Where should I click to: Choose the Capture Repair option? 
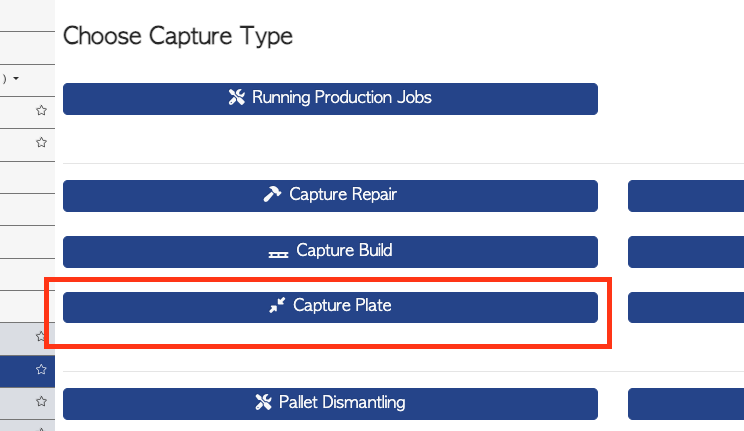(x=330, y=196)
